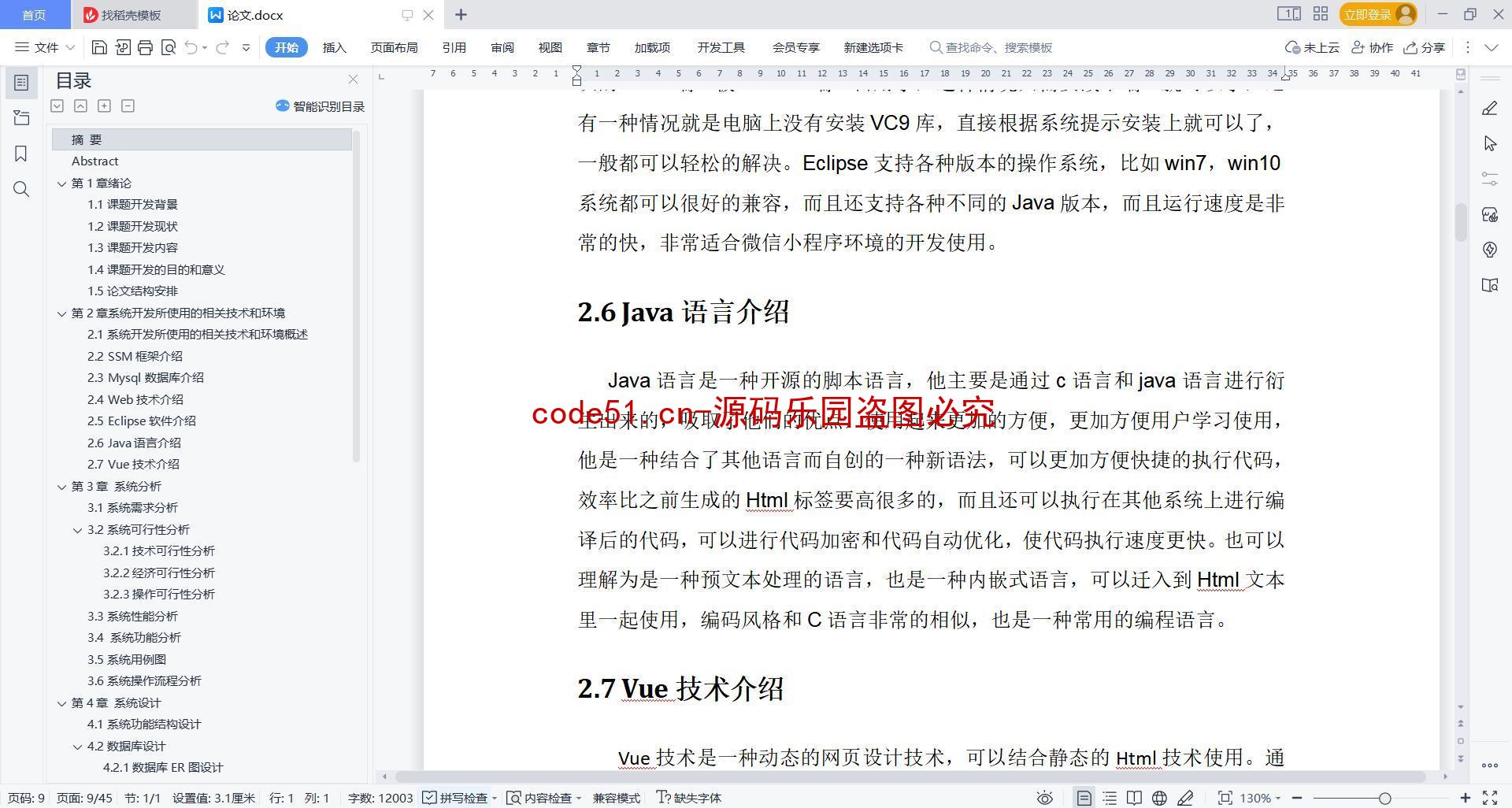Open the 文件 menu

(x=45, y=47)
